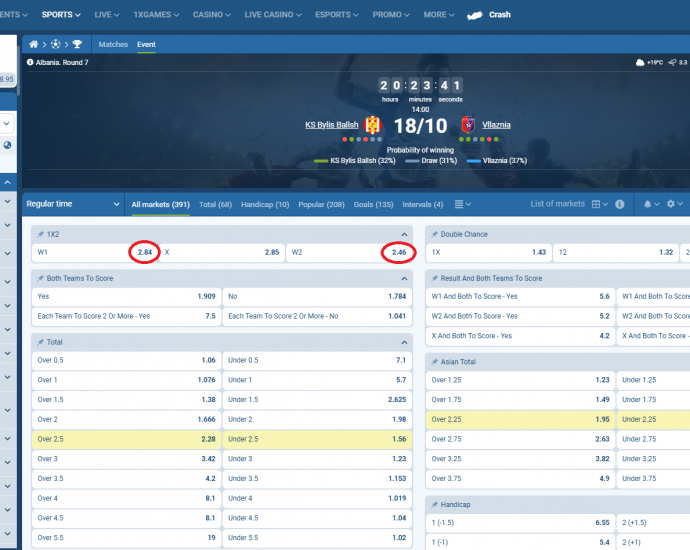The height and width of the screenshot is (550, 690).
Task: Select the Popular (208) tab
Action: point(322,204)
